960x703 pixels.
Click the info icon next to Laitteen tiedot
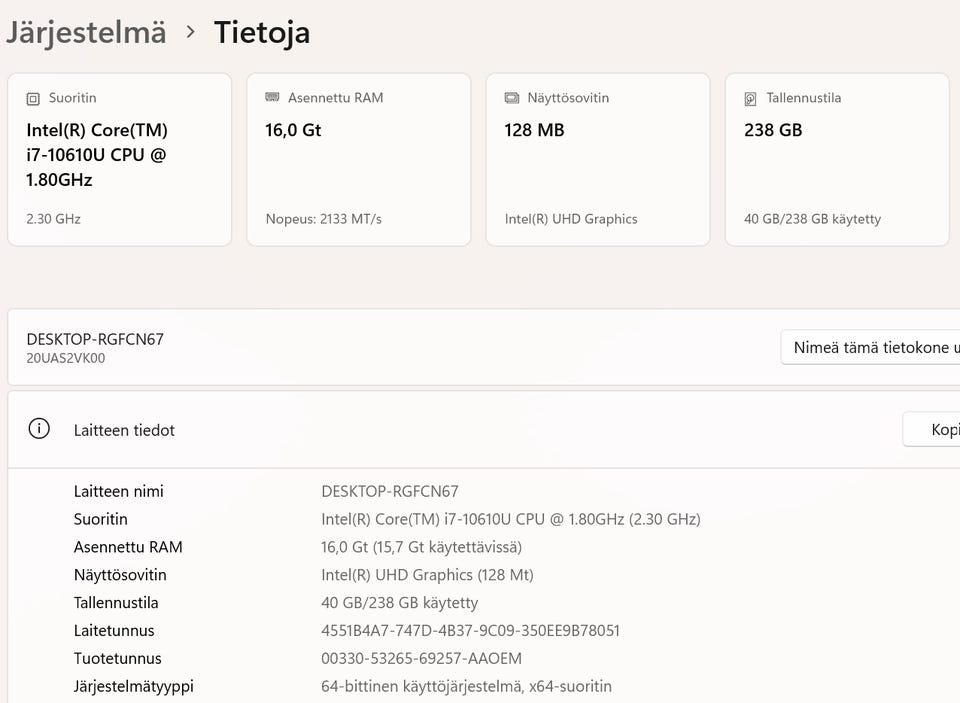(39, 429)
